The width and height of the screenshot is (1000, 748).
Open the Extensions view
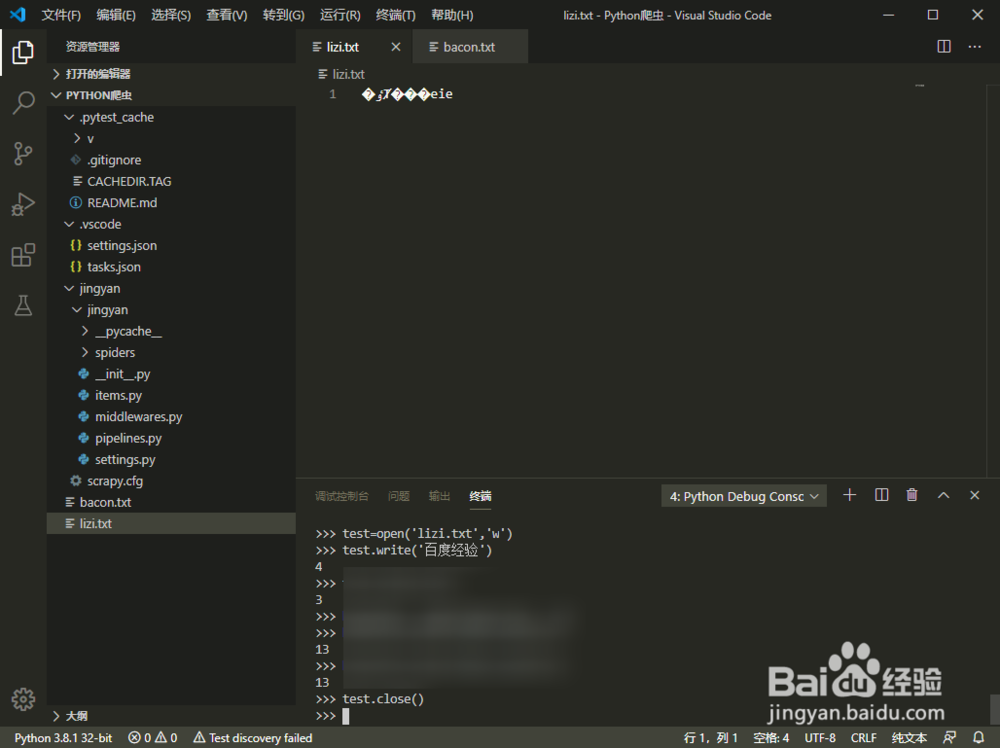[x=23, y=255]
